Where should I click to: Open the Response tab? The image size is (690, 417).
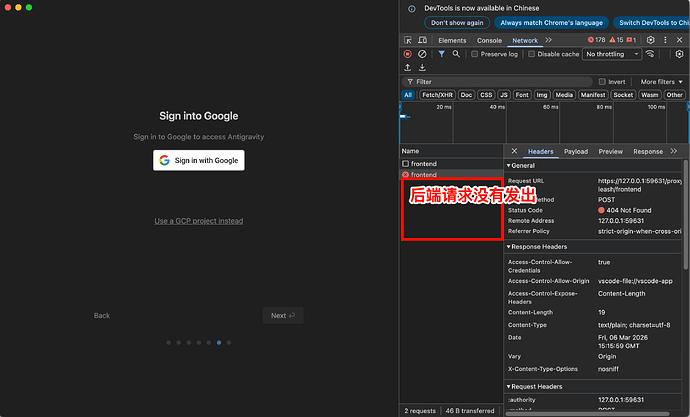pos(648,151)
